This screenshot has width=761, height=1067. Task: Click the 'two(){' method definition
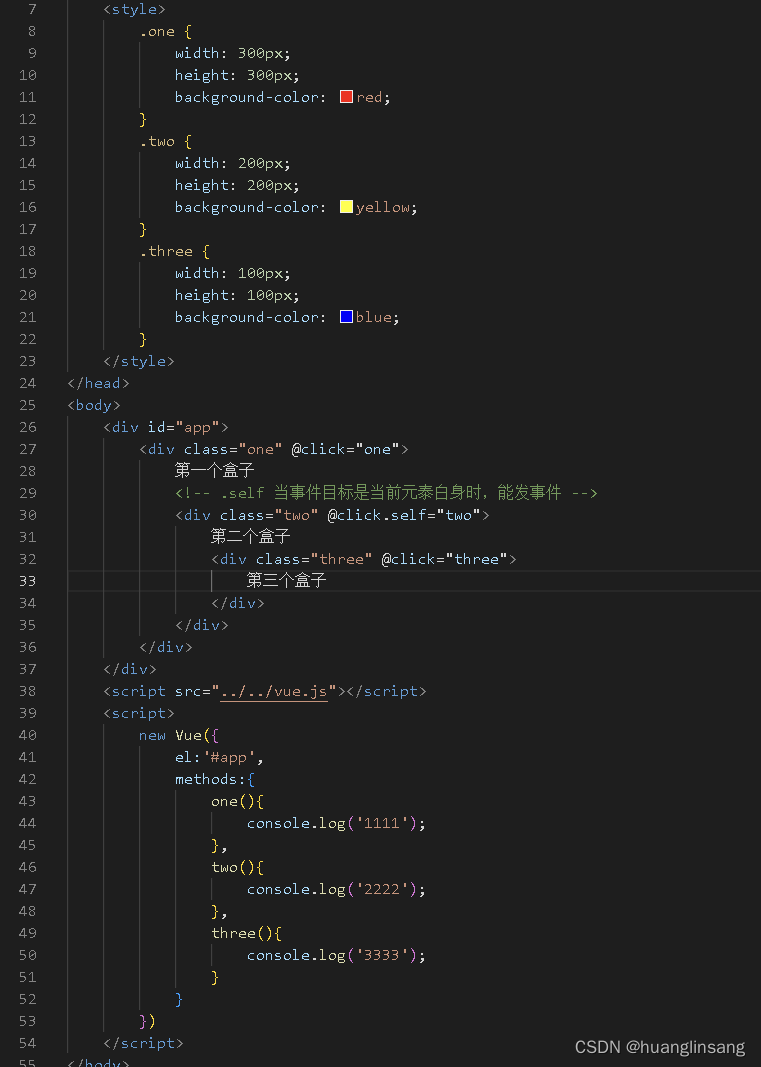[x=237, y=867]
